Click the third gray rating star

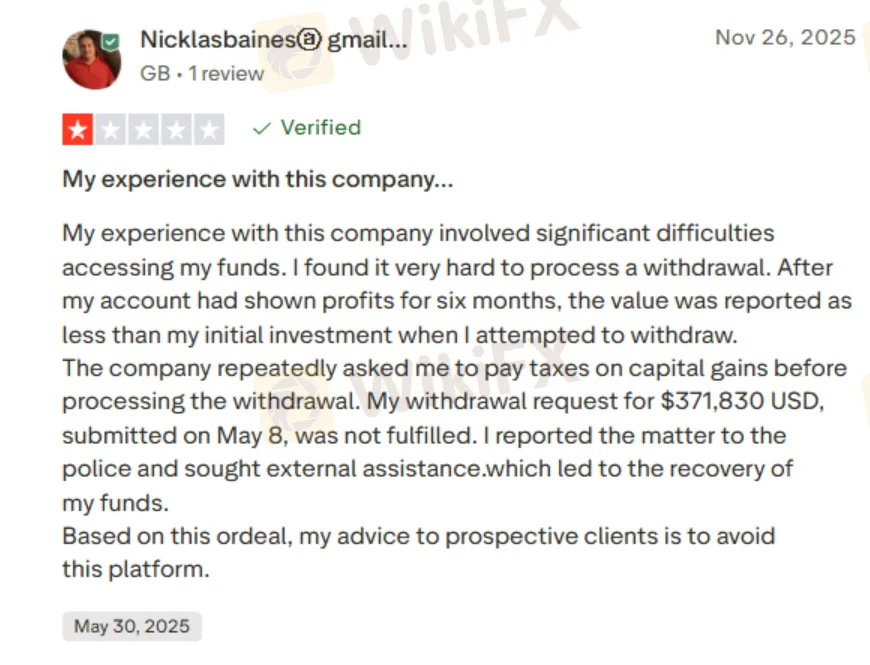(143, 129)
